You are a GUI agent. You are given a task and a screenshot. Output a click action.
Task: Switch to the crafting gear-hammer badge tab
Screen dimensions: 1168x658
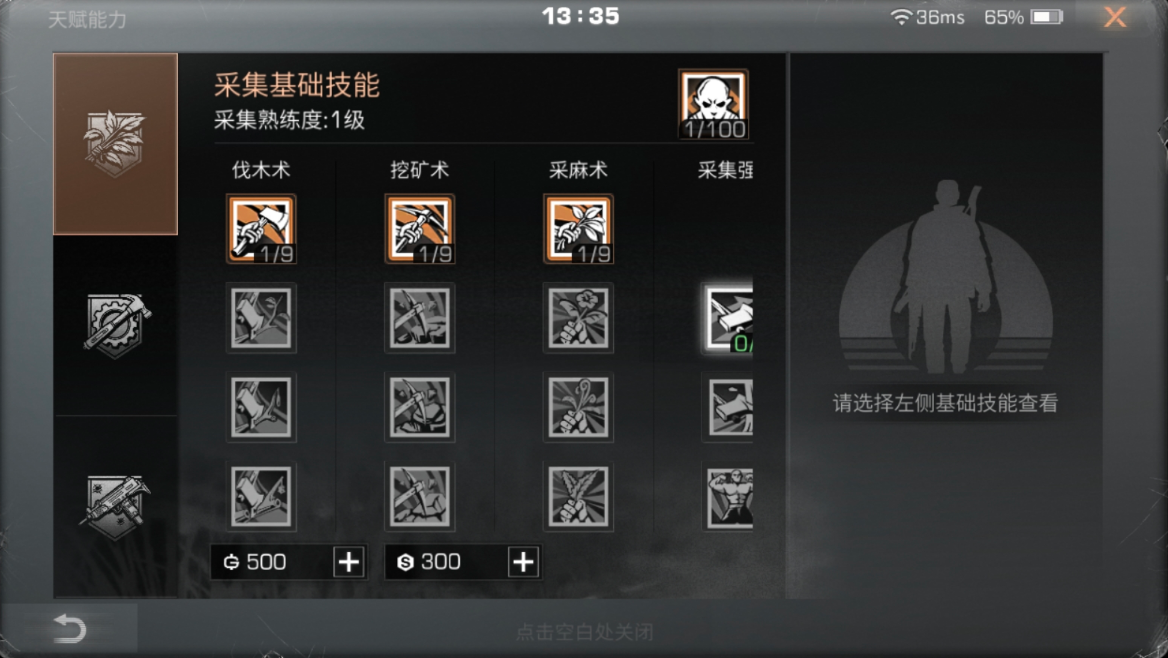coord(115,325)
